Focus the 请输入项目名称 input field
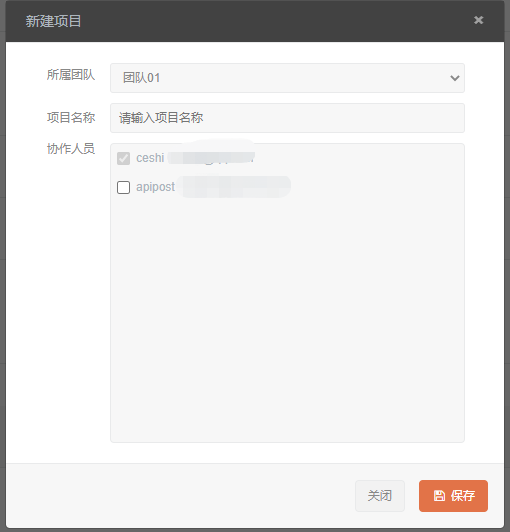This screenshot has width=510, height=532. (287, 118)
